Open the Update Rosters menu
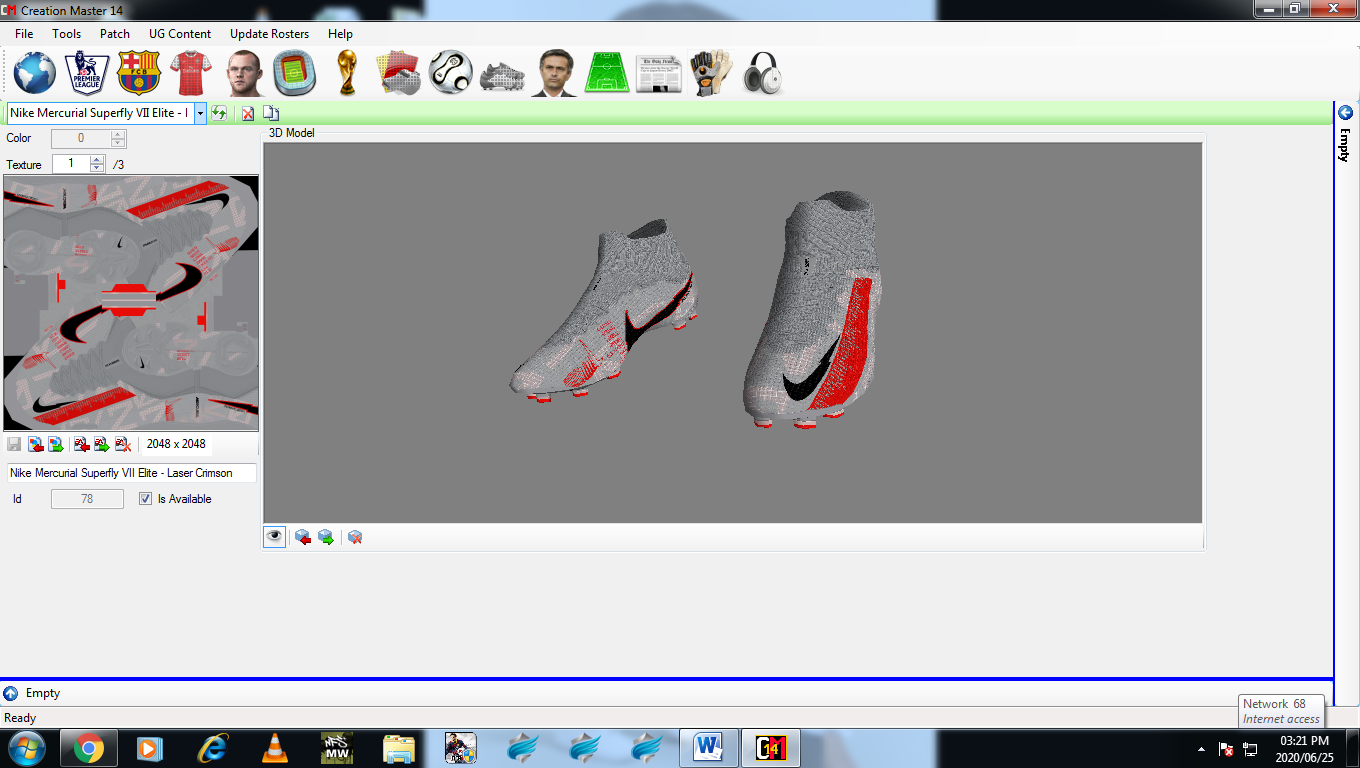This screenshot has height=768, width=1360. click(x=270, y=33)
